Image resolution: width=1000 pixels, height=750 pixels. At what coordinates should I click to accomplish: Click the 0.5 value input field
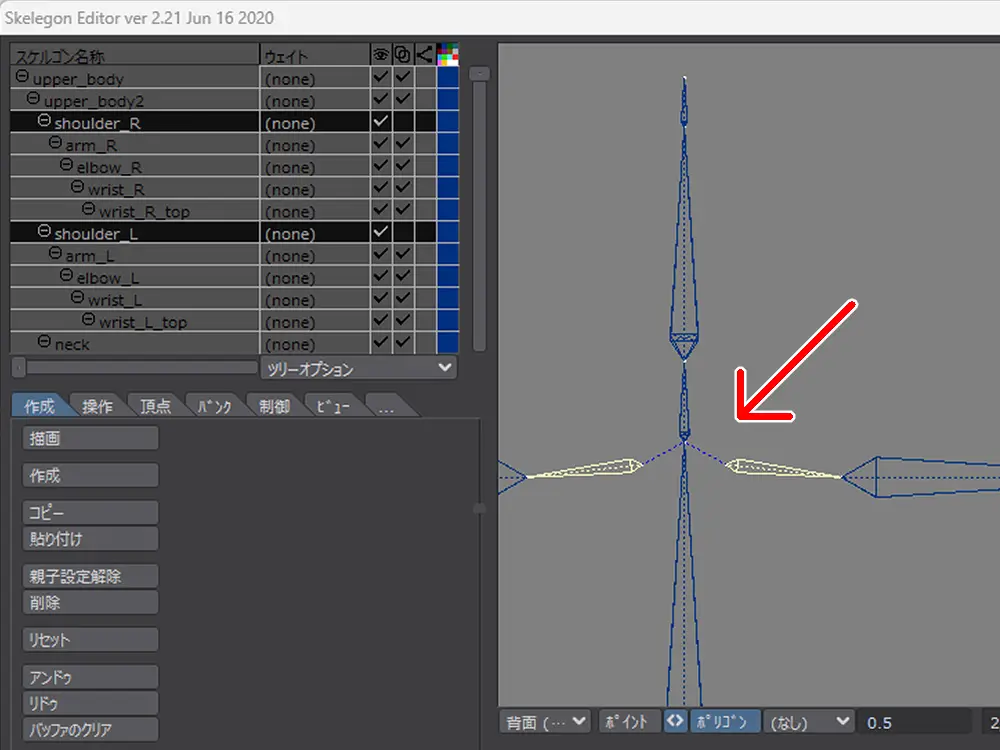point(915,721)
